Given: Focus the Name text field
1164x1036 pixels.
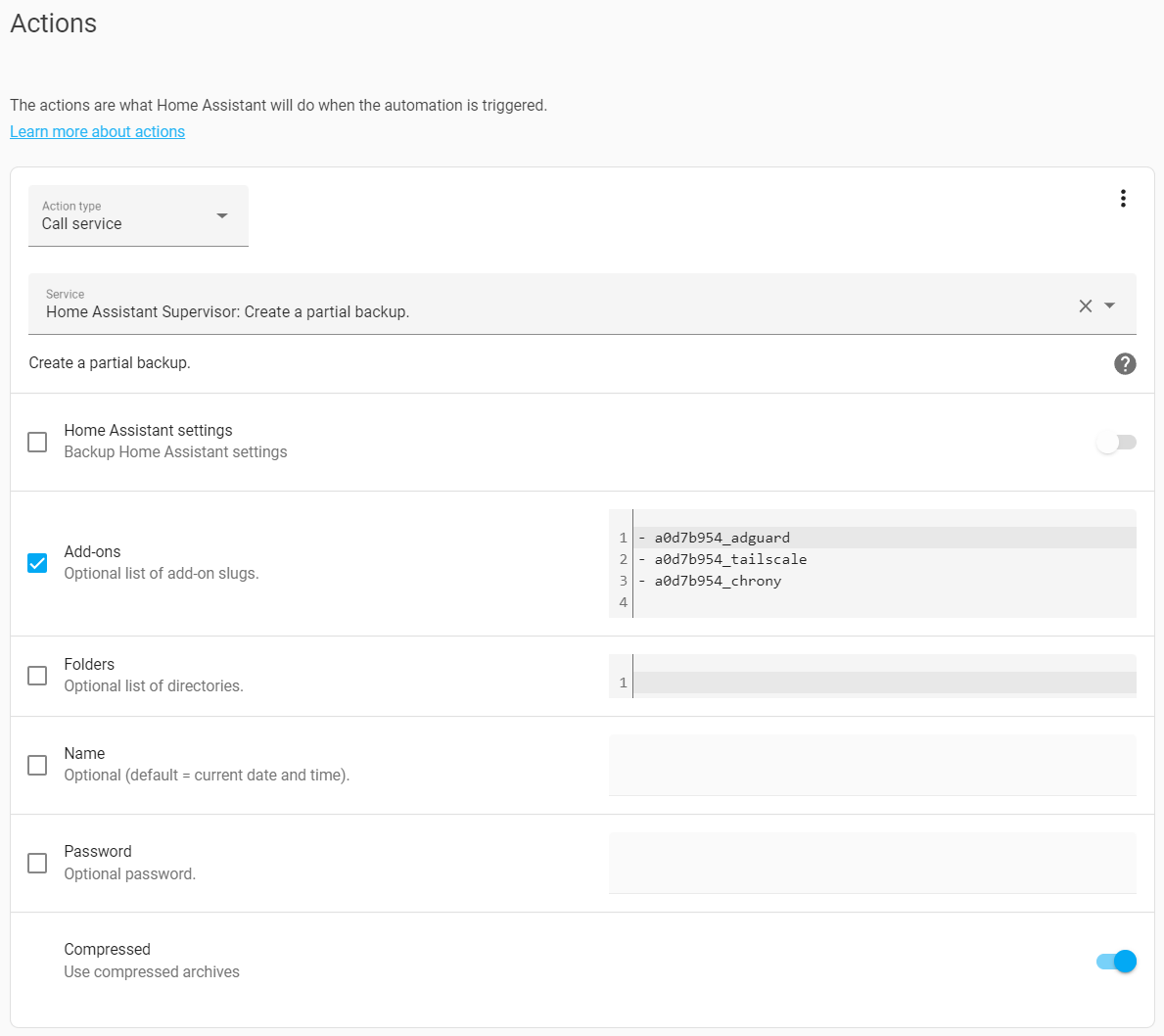Looking at the screenshot, I should pyautogui.click(x=872, y=765).
